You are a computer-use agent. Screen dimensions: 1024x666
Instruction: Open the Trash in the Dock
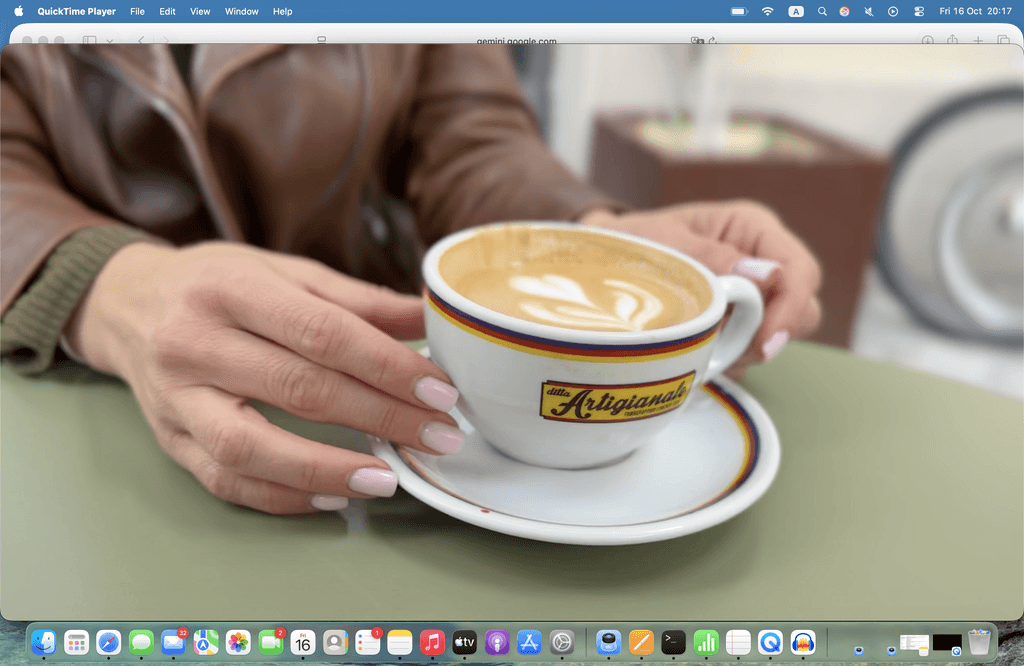[979, 642]
